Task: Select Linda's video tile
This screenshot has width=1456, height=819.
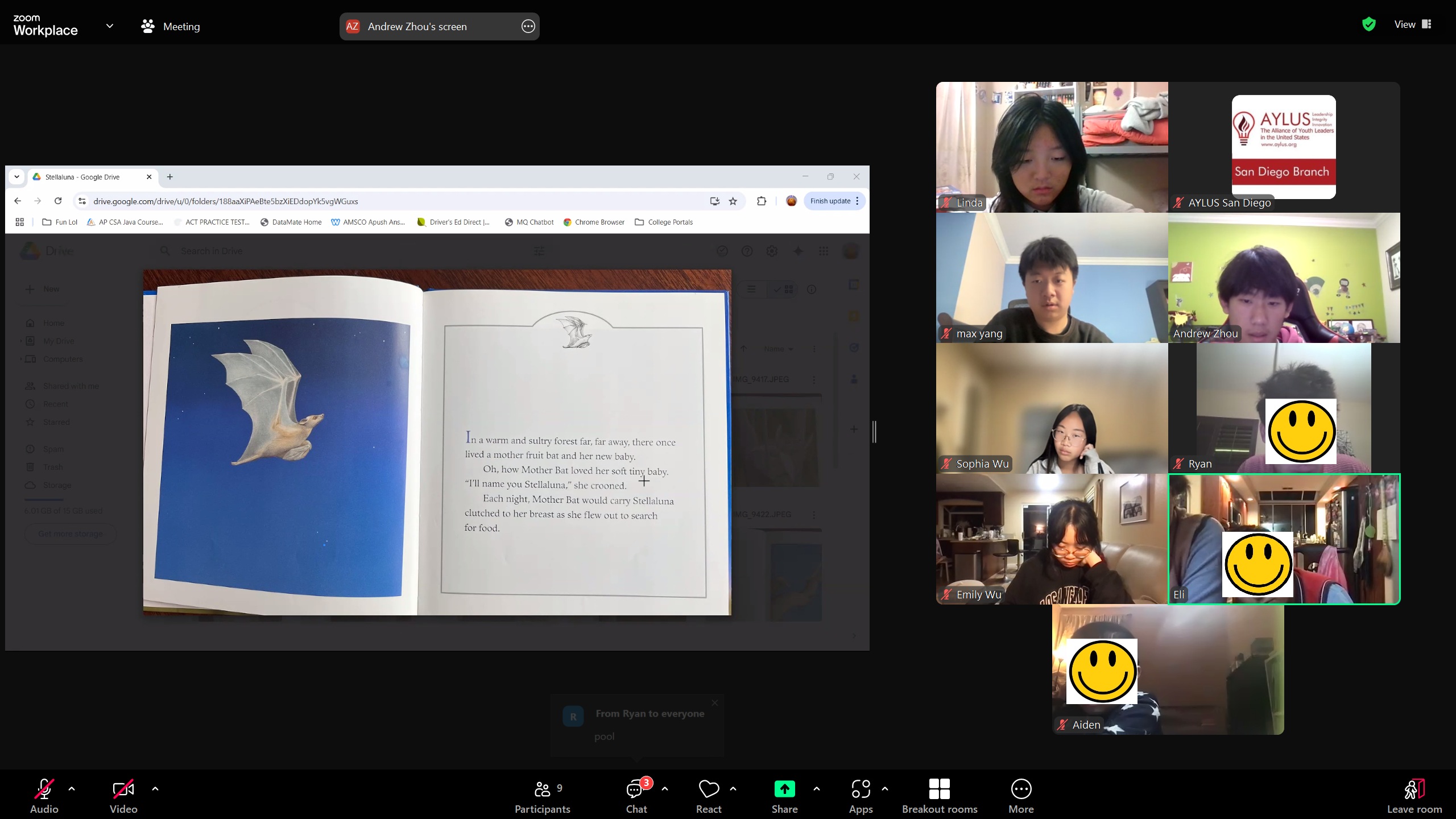Action: tap(1052, 147)
